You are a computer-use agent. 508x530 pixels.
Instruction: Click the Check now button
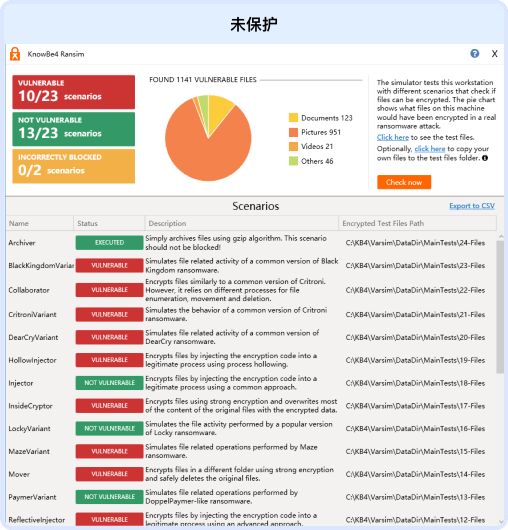404,182
